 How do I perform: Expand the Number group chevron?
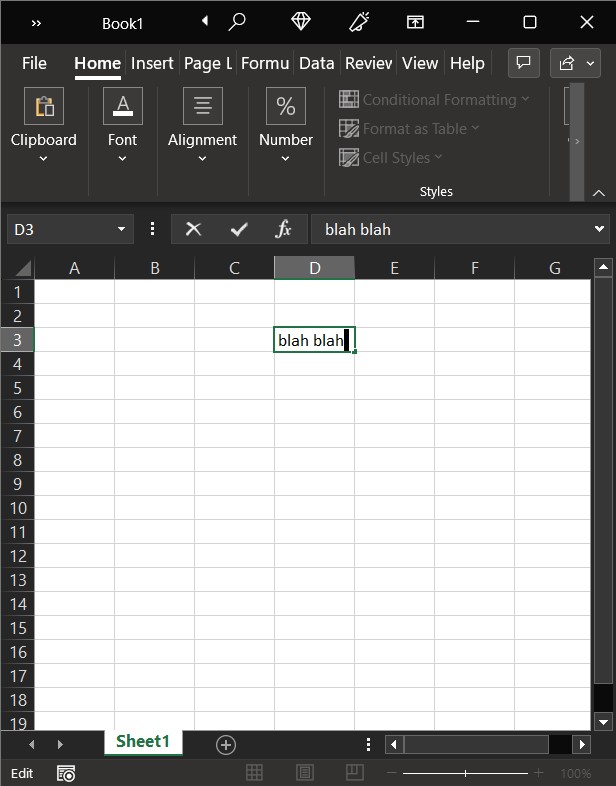[x=285, y=158]
